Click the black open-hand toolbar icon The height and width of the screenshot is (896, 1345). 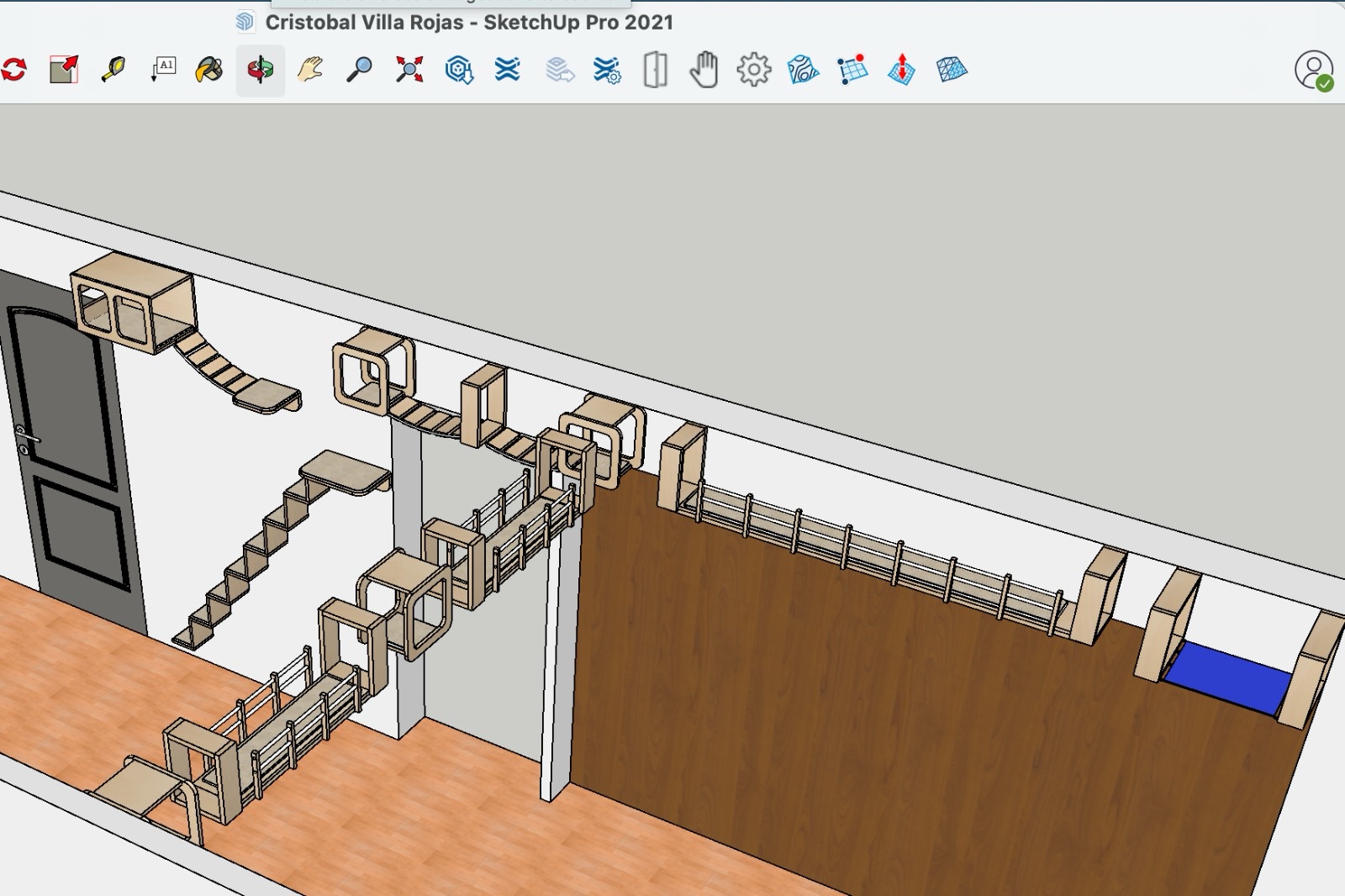pyautogui.click(x=704, y=70)
